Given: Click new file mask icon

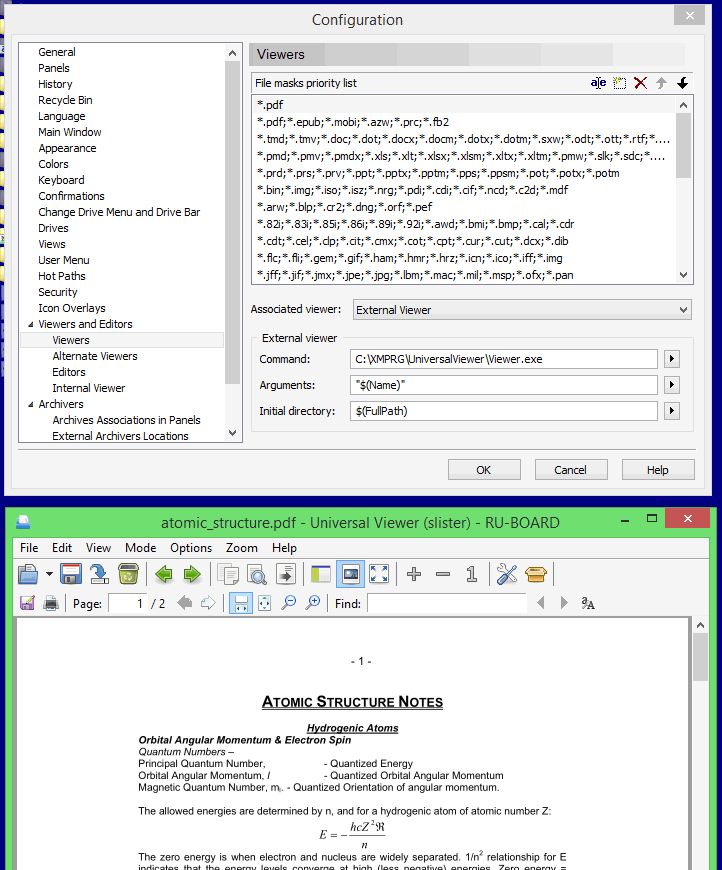Looking at the screenshot, I should click(x=619, y=83).
